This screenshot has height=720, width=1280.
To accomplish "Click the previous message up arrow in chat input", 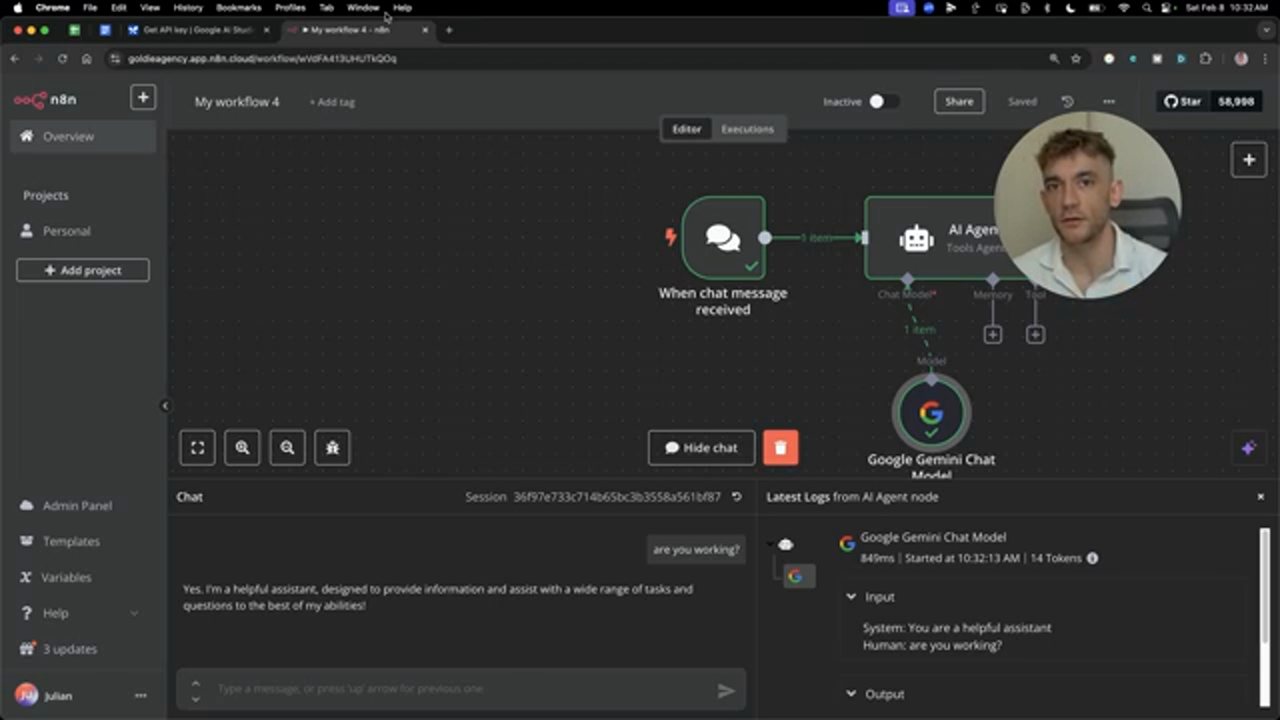I will point(195,684).
